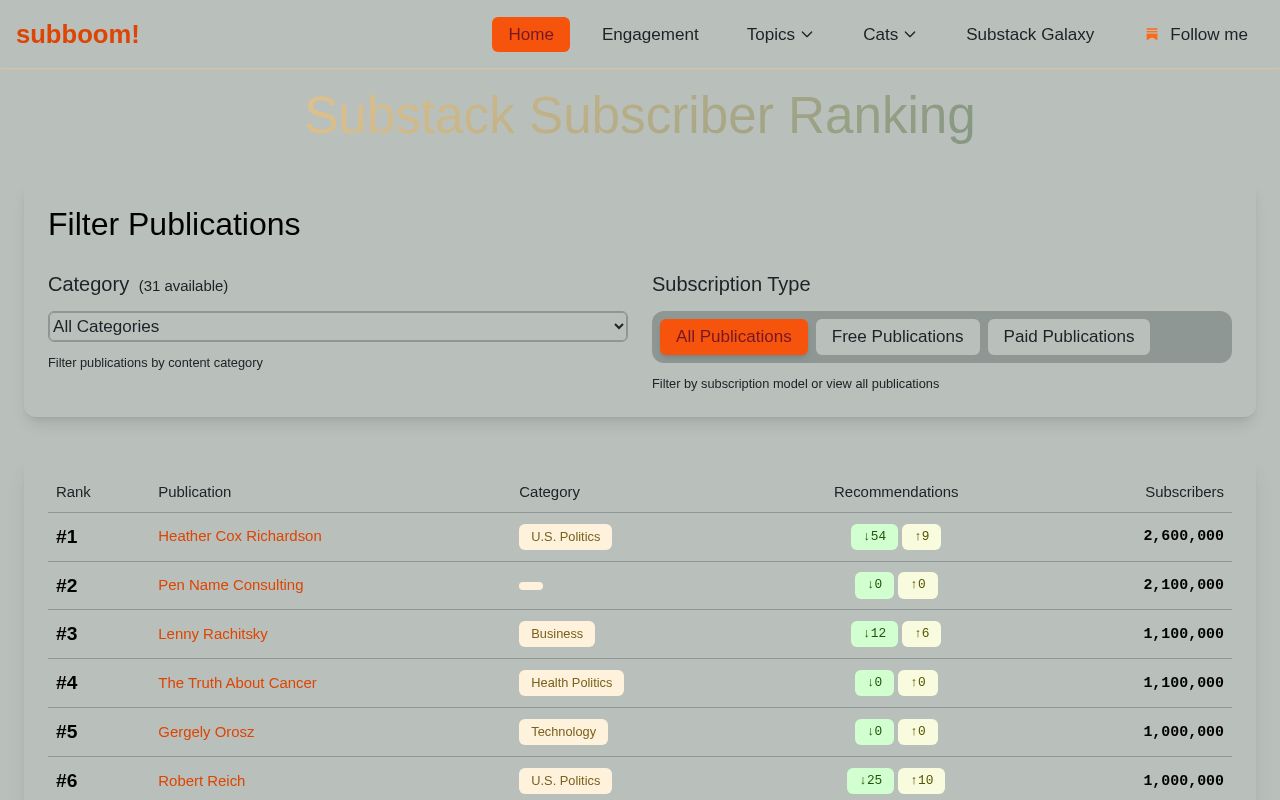The height and width of the screenshot is (800, 1280).
Task: Click the subboom! logo
Action: [78, 34]
